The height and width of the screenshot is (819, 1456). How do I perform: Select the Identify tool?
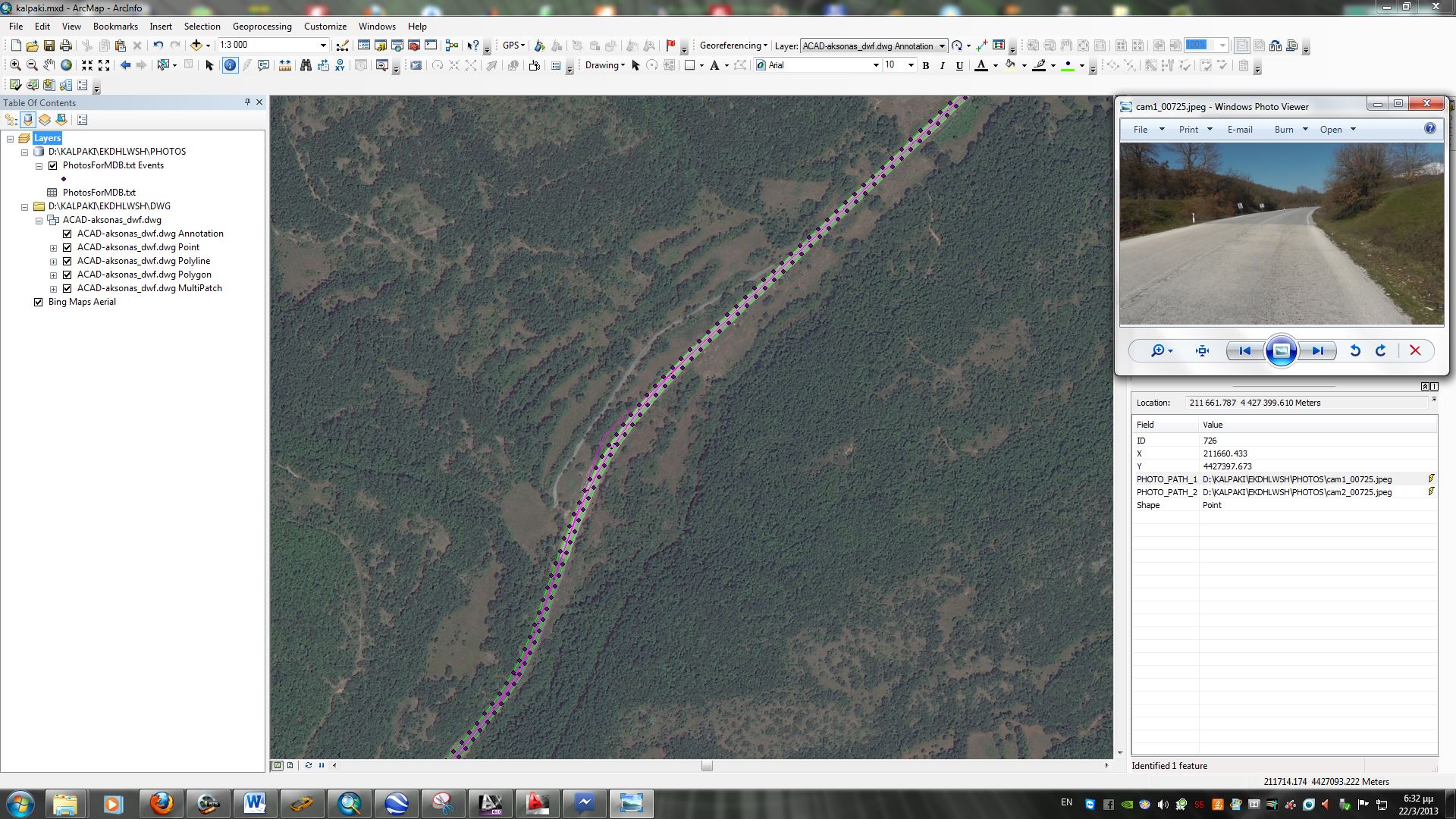point(230,65)
